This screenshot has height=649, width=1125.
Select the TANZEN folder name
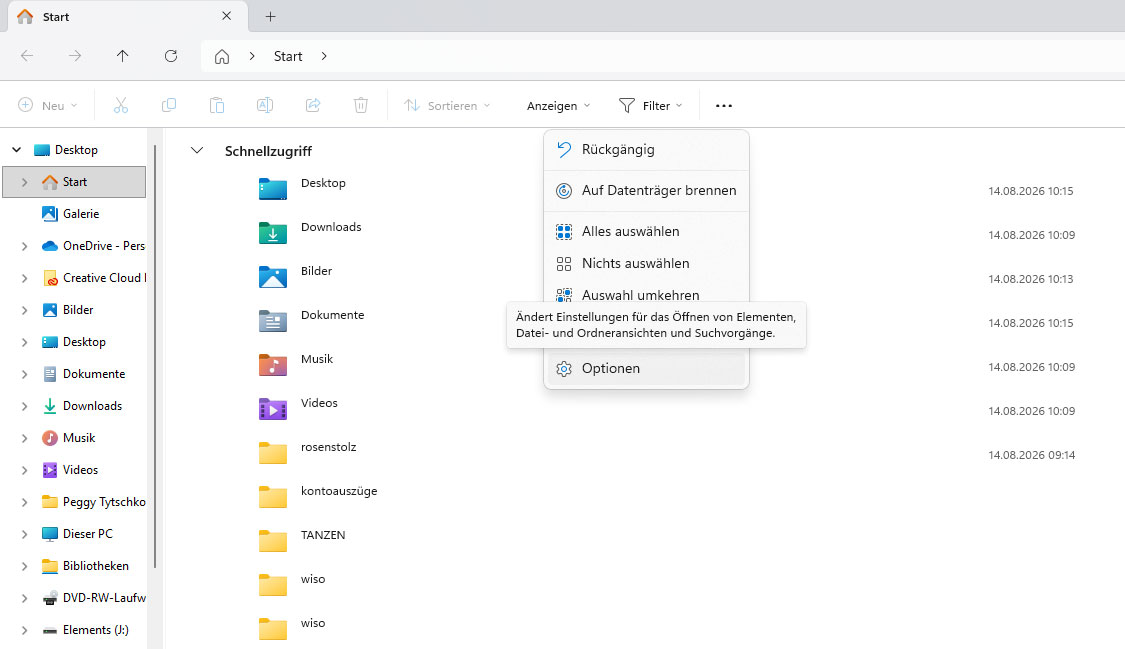point(323,535)
